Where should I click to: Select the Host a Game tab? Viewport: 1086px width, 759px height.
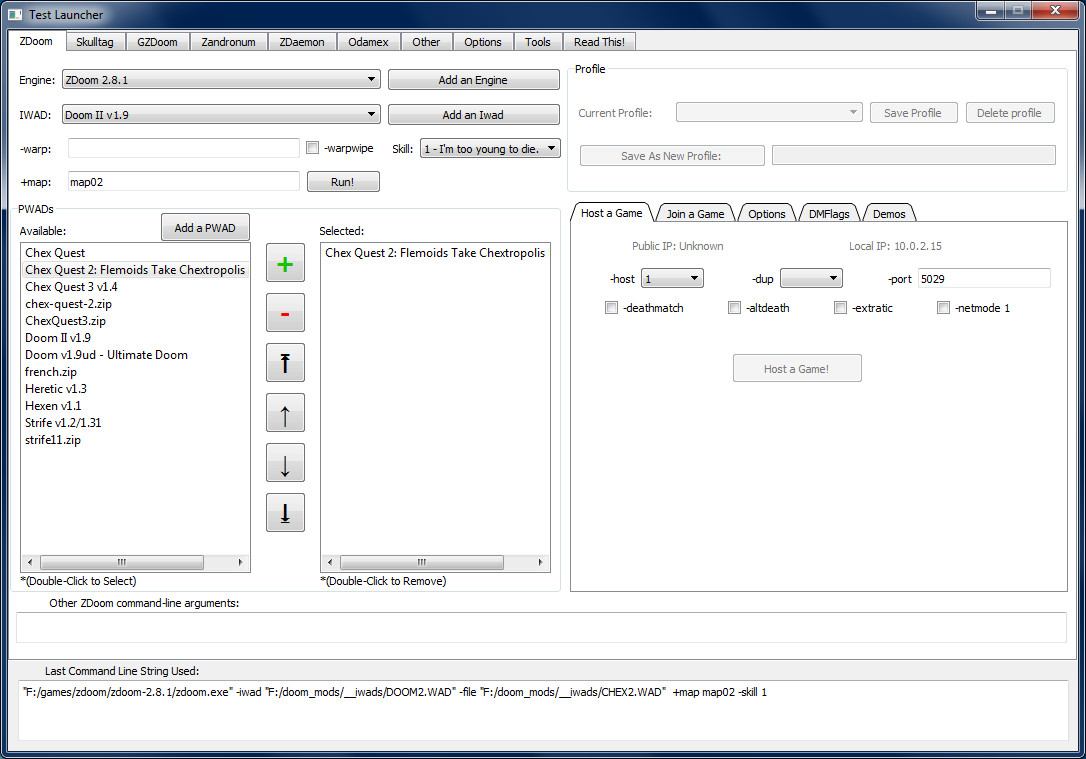(x=612, y=213)
